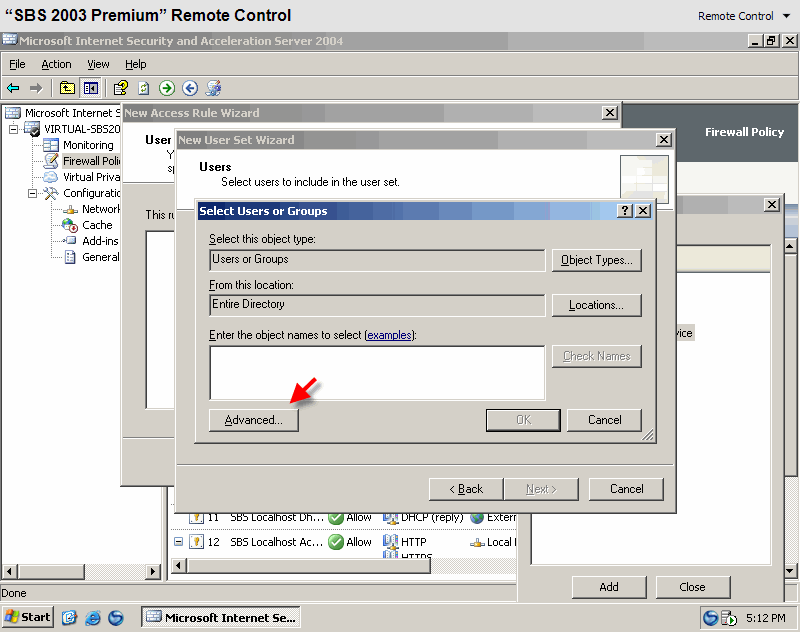Click the Start button
Screen dimensions: 800x632
coord(28,617)
